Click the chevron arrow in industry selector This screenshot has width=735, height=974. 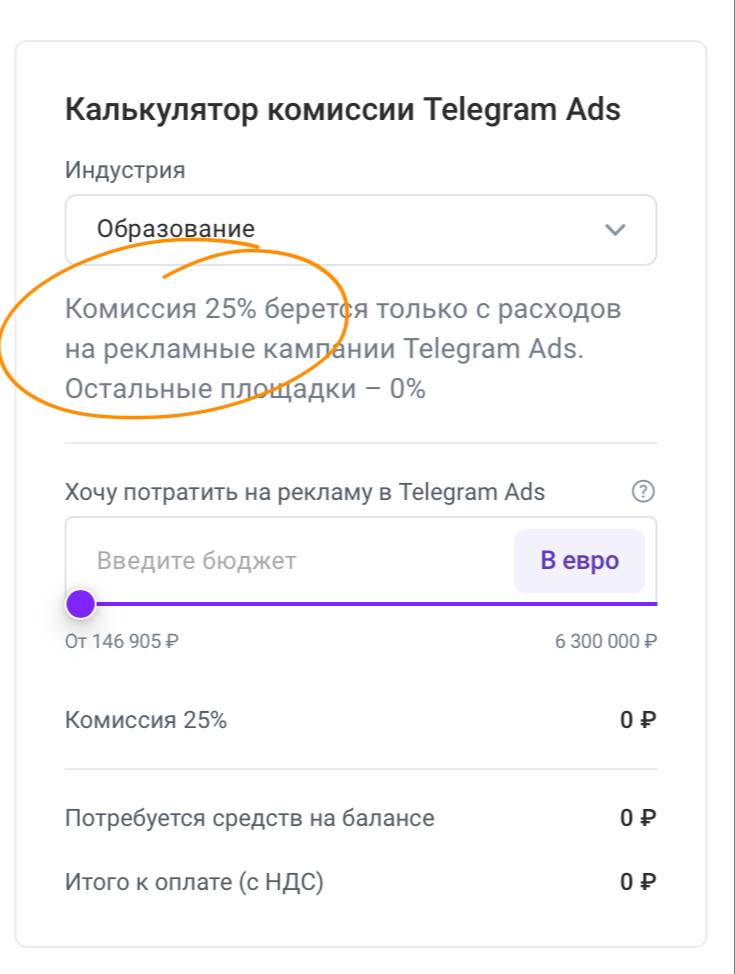[x=615, y=230]
